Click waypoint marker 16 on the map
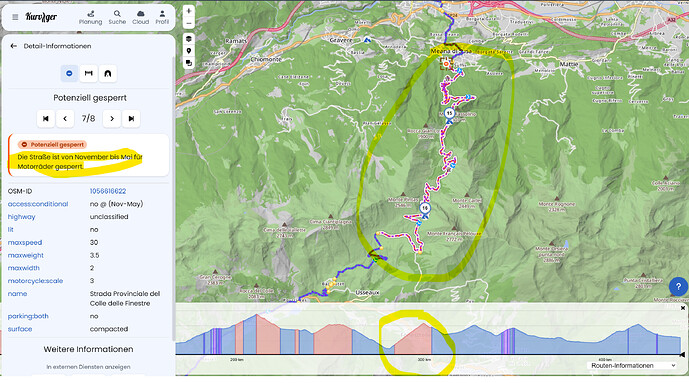Viewport: 689px width, 383px height. tap(424, 209)
